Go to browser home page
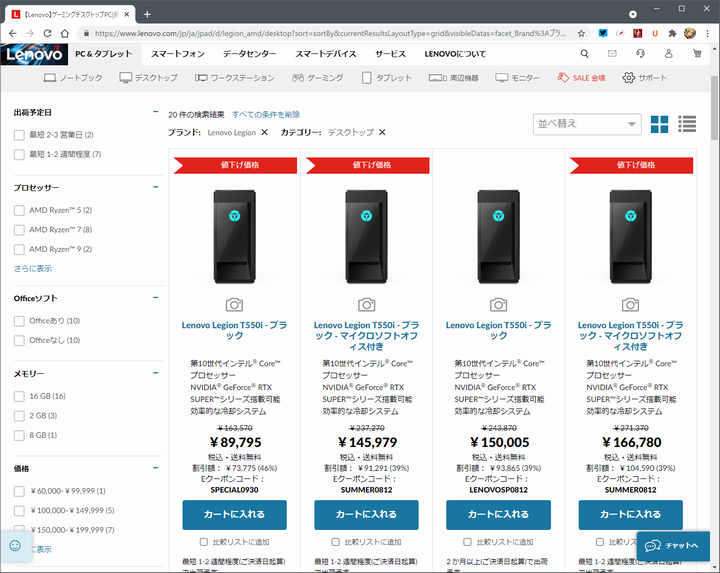This screenshot has height=573, width=720. 65,33
